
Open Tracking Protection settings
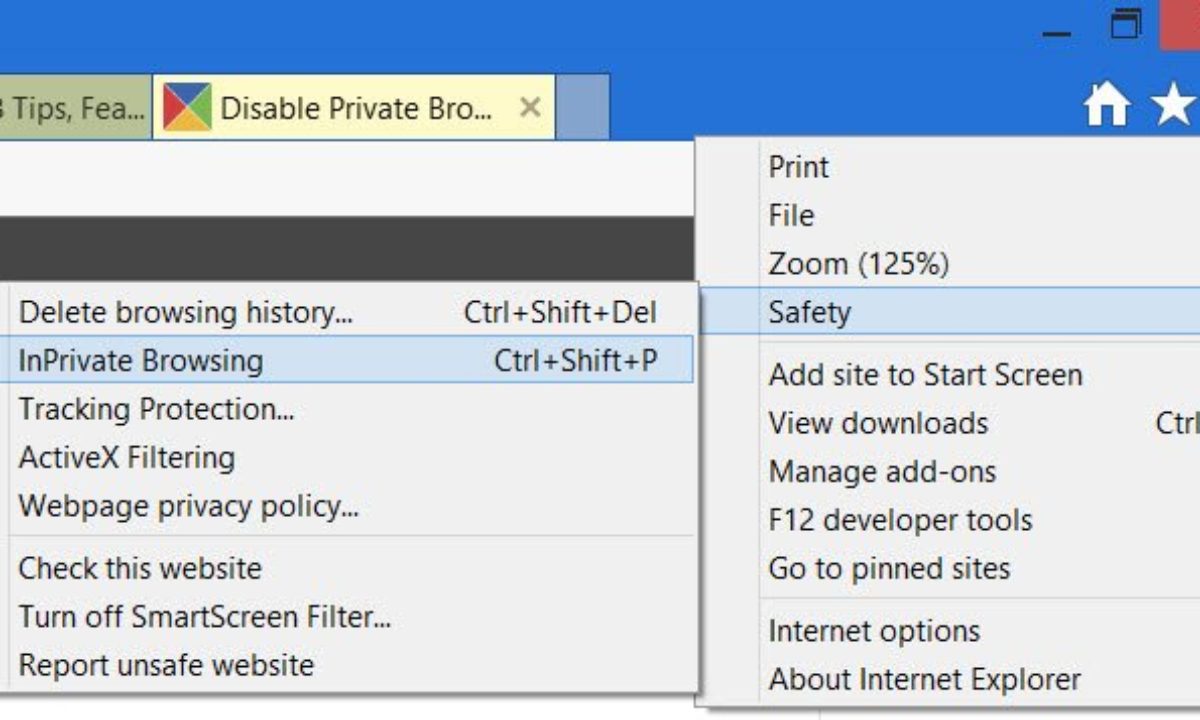point(156,409)
